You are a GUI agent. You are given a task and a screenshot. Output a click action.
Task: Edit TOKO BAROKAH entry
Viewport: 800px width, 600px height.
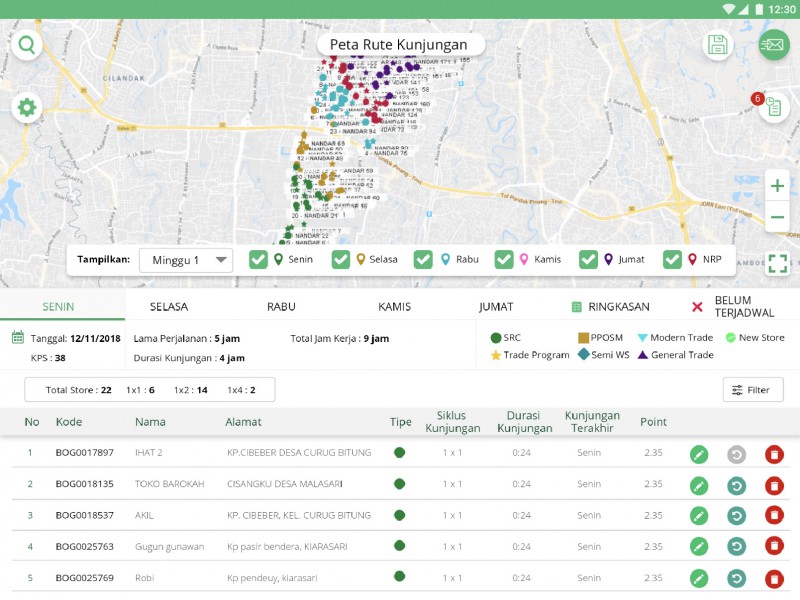pyautogui.click(x=698, y=486)
